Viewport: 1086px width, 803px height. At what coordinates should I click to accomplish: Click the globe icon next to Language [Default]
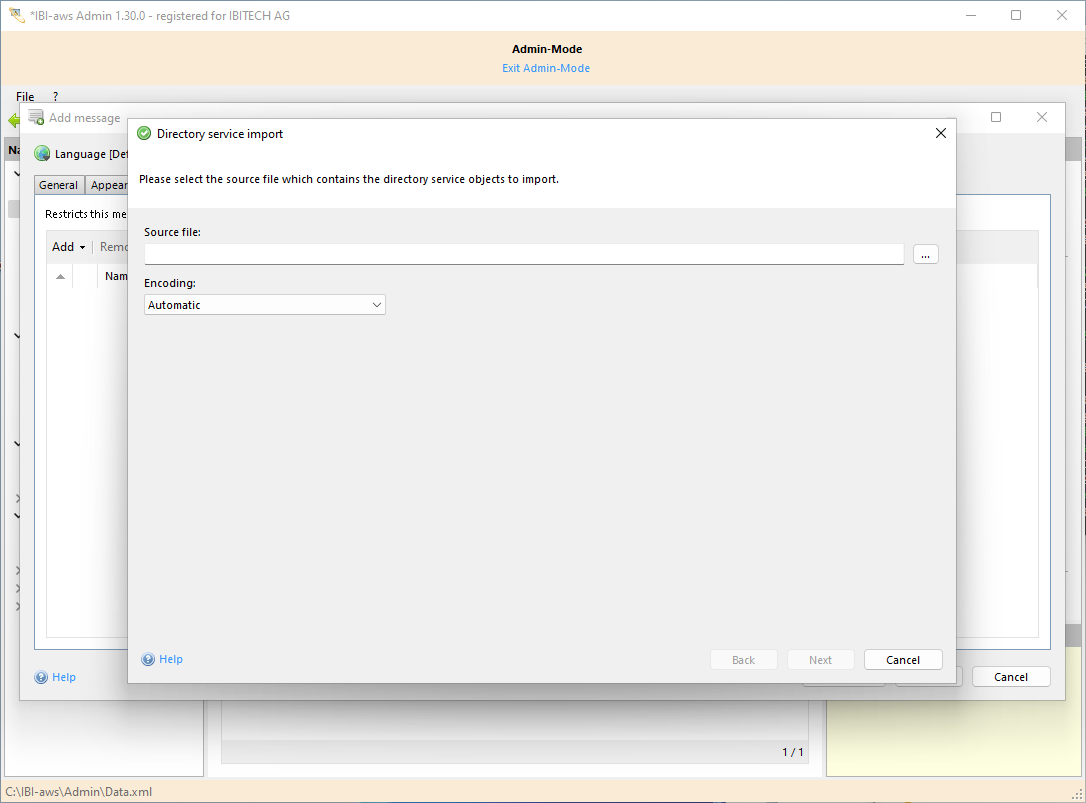pyautogui.click(x=41, y=153)
